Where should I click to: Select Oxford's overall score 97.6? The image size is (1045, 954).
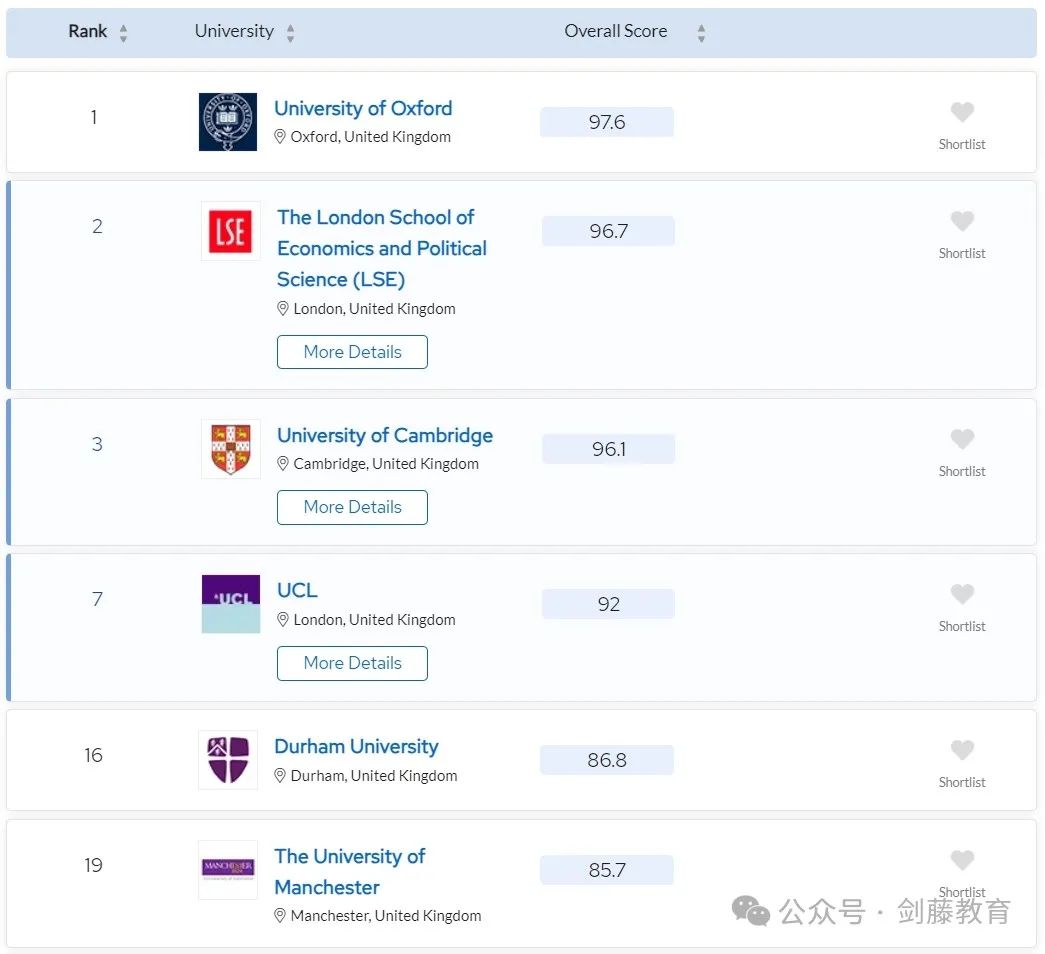click(607, 122)
